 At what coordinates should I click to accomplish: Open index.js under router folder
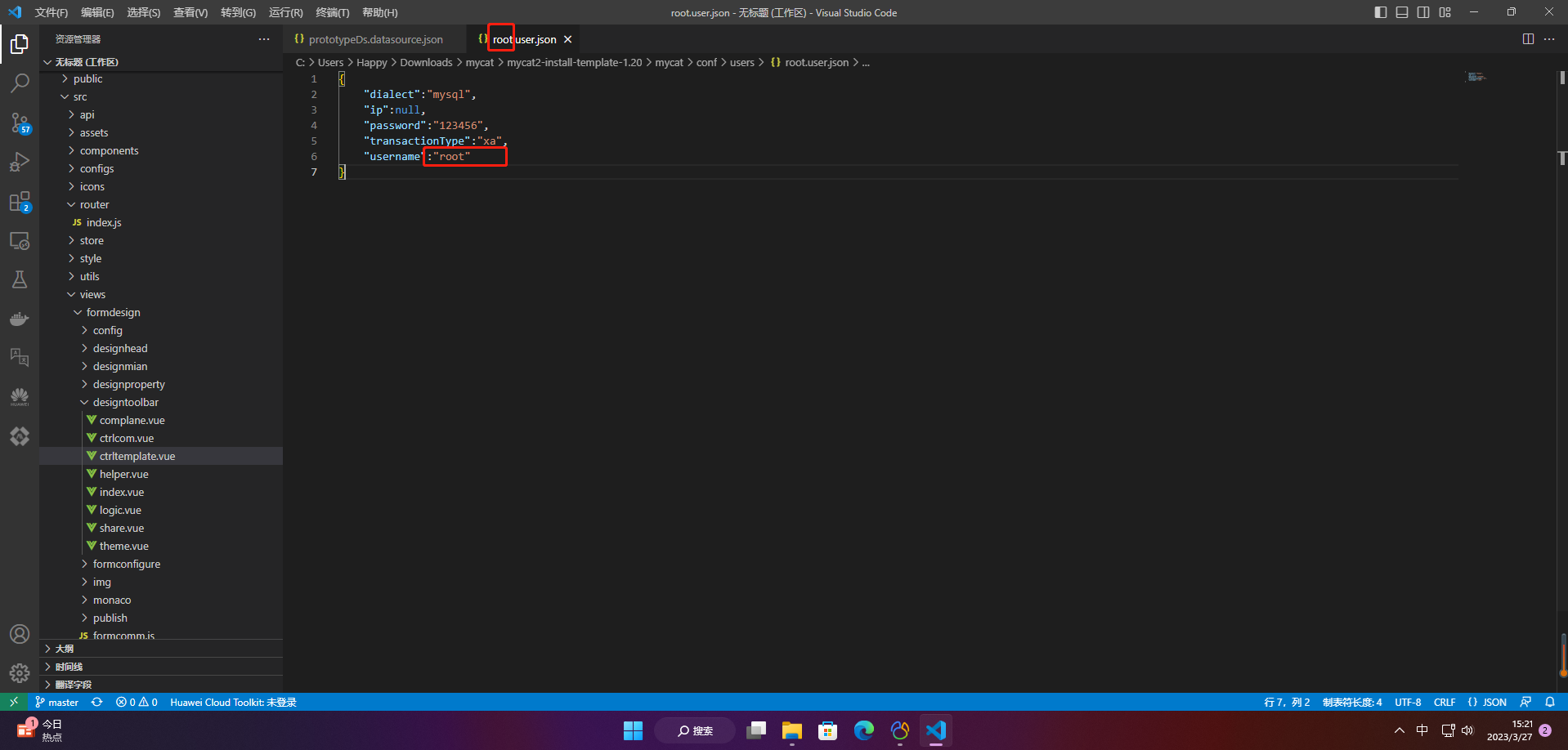click(161, 222)
